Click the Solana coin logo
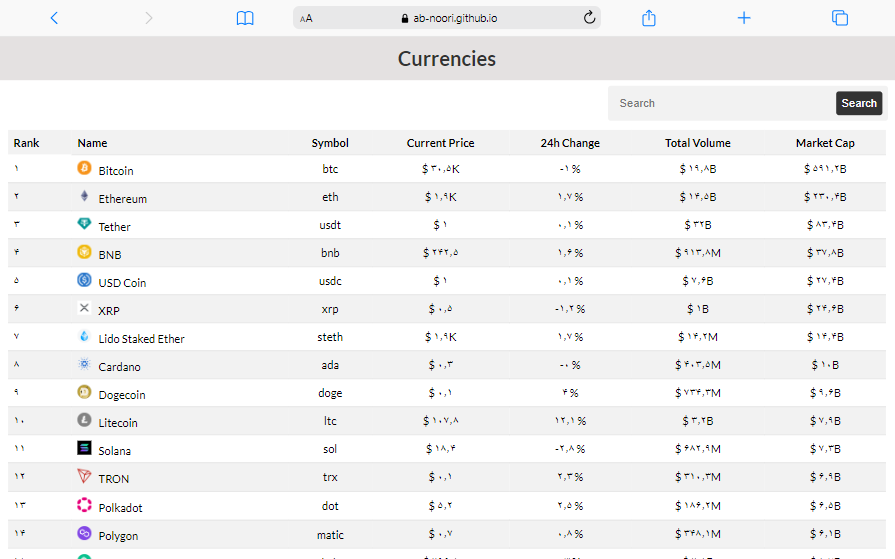Viewport: 895px width, 559px height. pyautogui.click(x=84, y=448)
